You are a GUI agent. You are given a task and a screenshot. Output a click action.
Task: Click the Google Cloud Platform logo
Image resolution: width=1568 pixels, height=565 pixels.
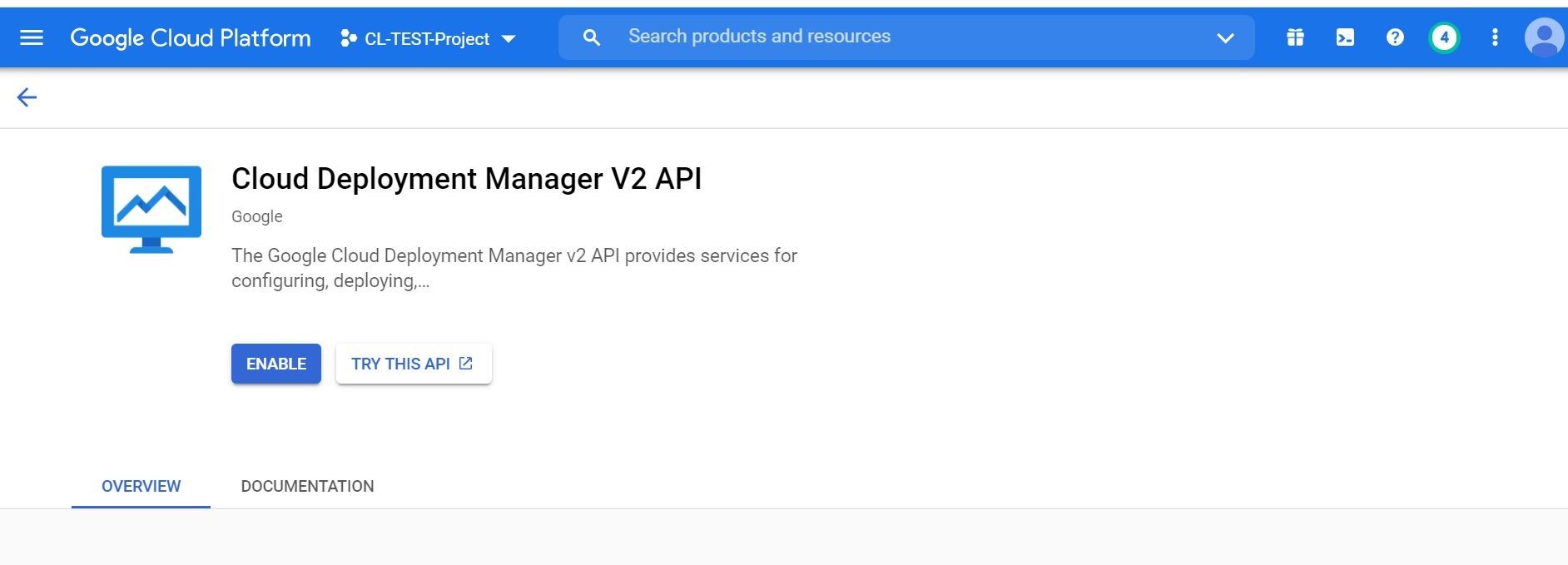coord(191,38)
